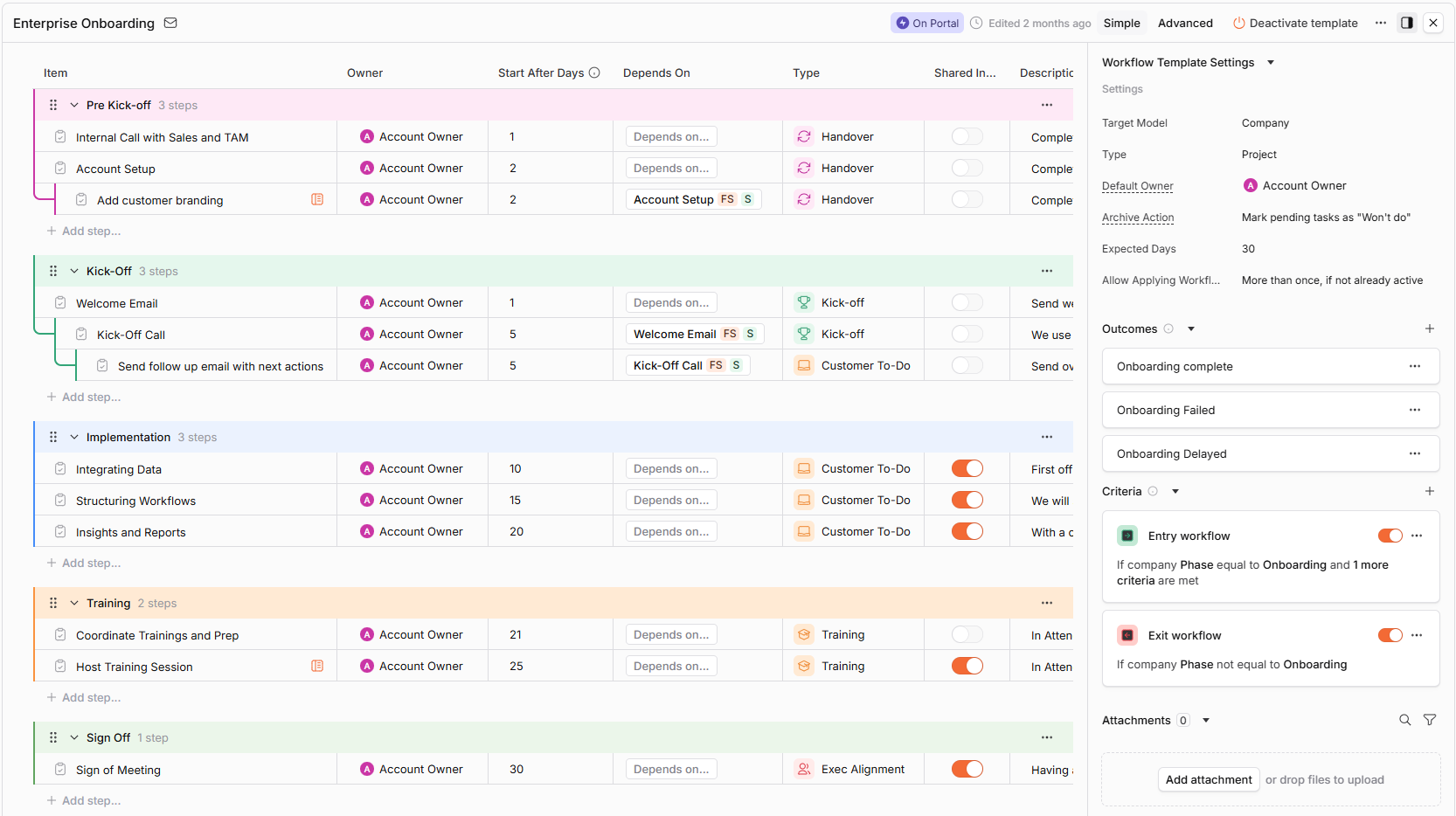This screenshot has height=816, width=1456.
Task: Click the Expected Days value 30
Action: point(1248,248)
